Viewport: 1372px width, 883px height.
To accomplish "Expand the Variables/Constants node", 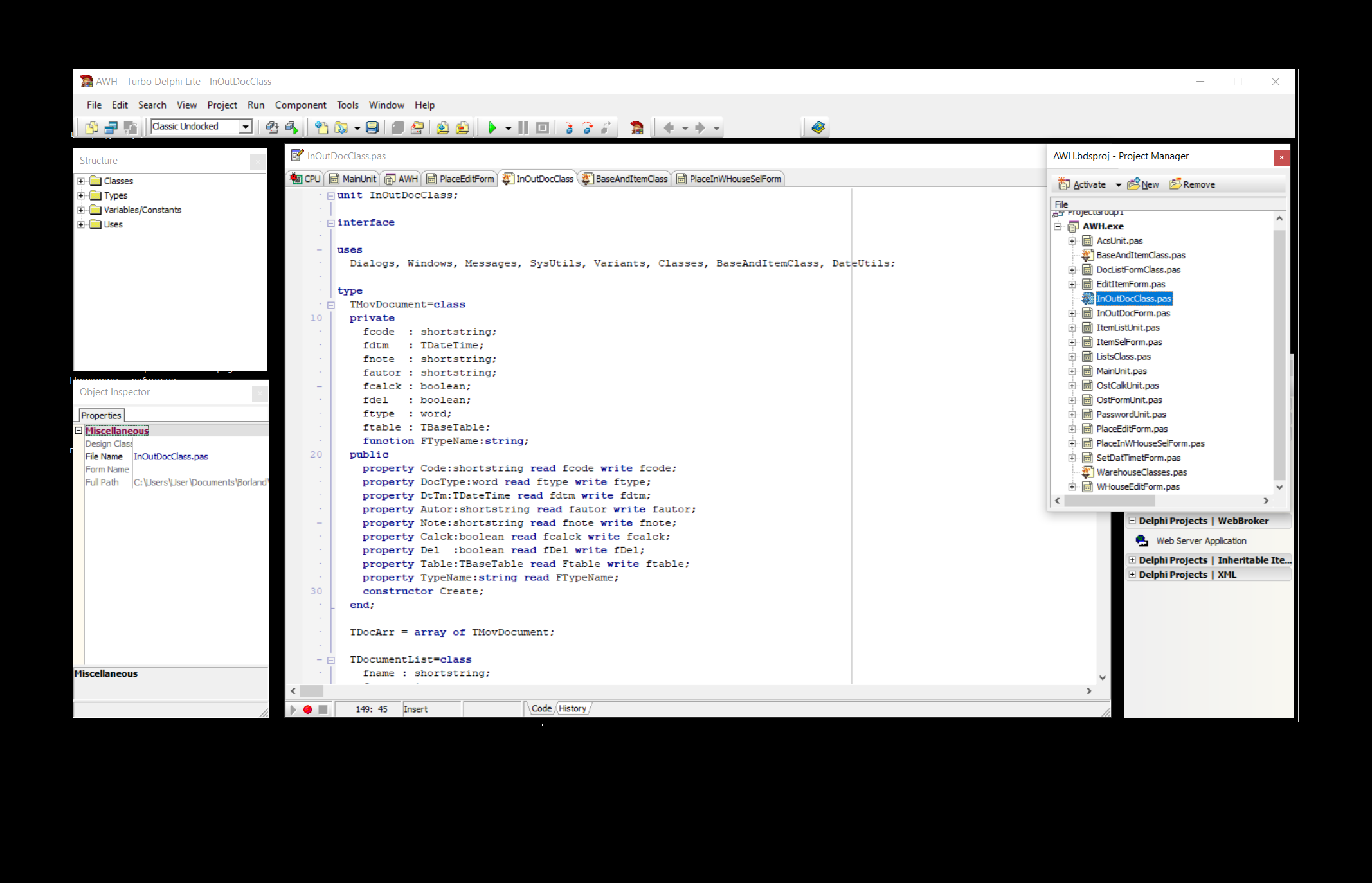I will (x=81, y=210).
